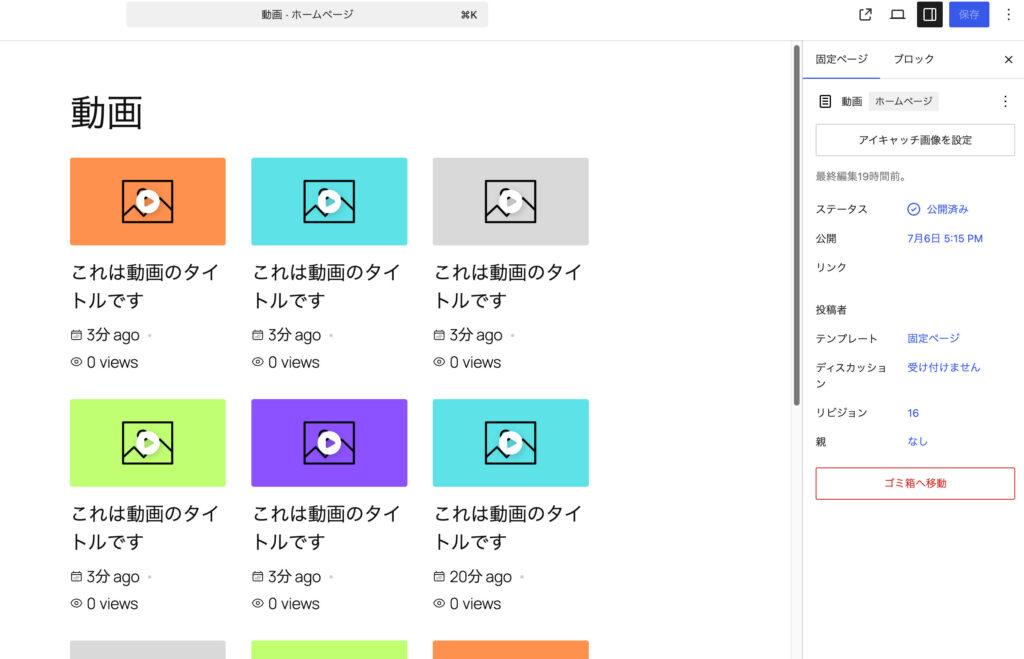
Task: Close the settings sidebar with the X
Action: (1008, 59)
